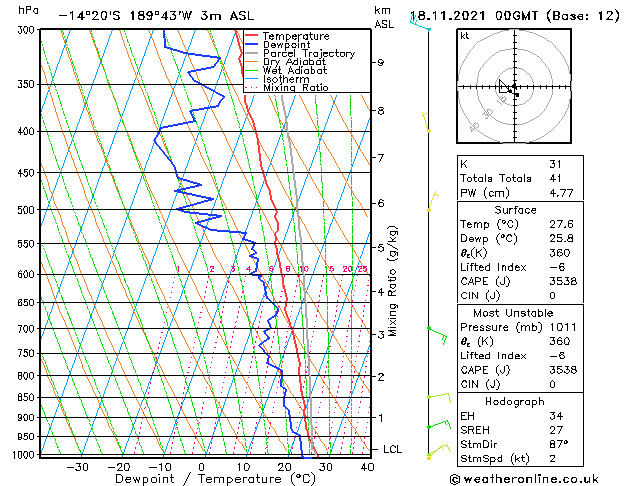The height and width of the screenshot is (486, 629).
Task: Click the 'LCL' marker label
Action: pos(392,450)
